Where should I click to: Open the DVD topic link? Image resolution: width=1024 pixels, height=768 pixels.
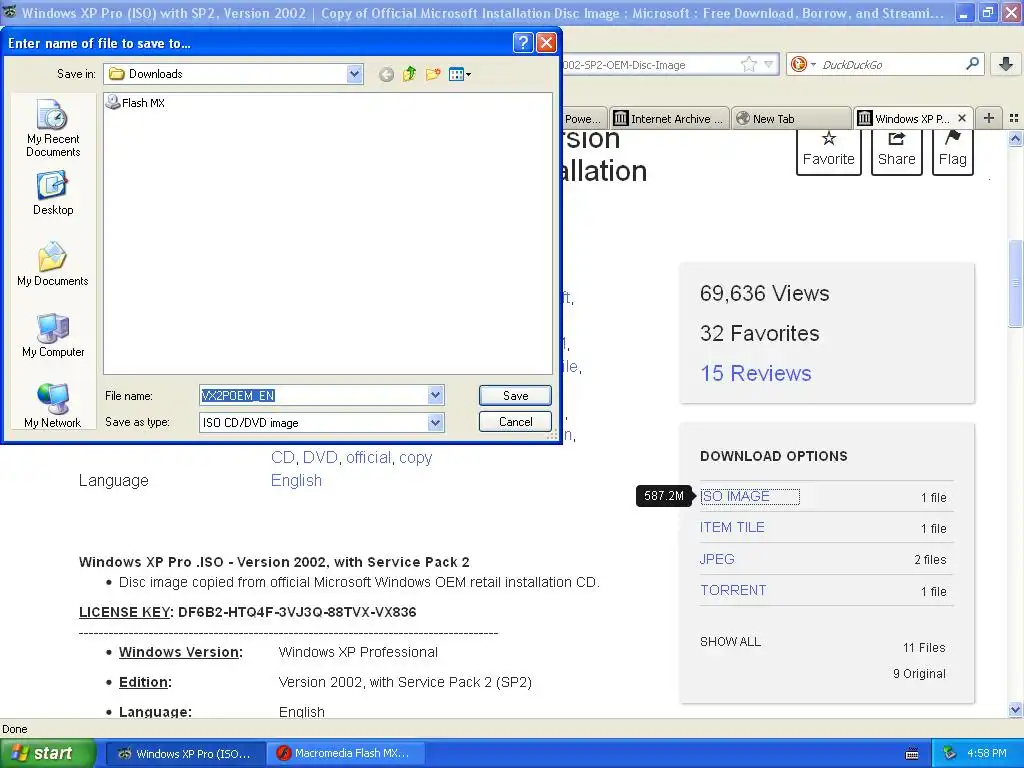point(319,458)
